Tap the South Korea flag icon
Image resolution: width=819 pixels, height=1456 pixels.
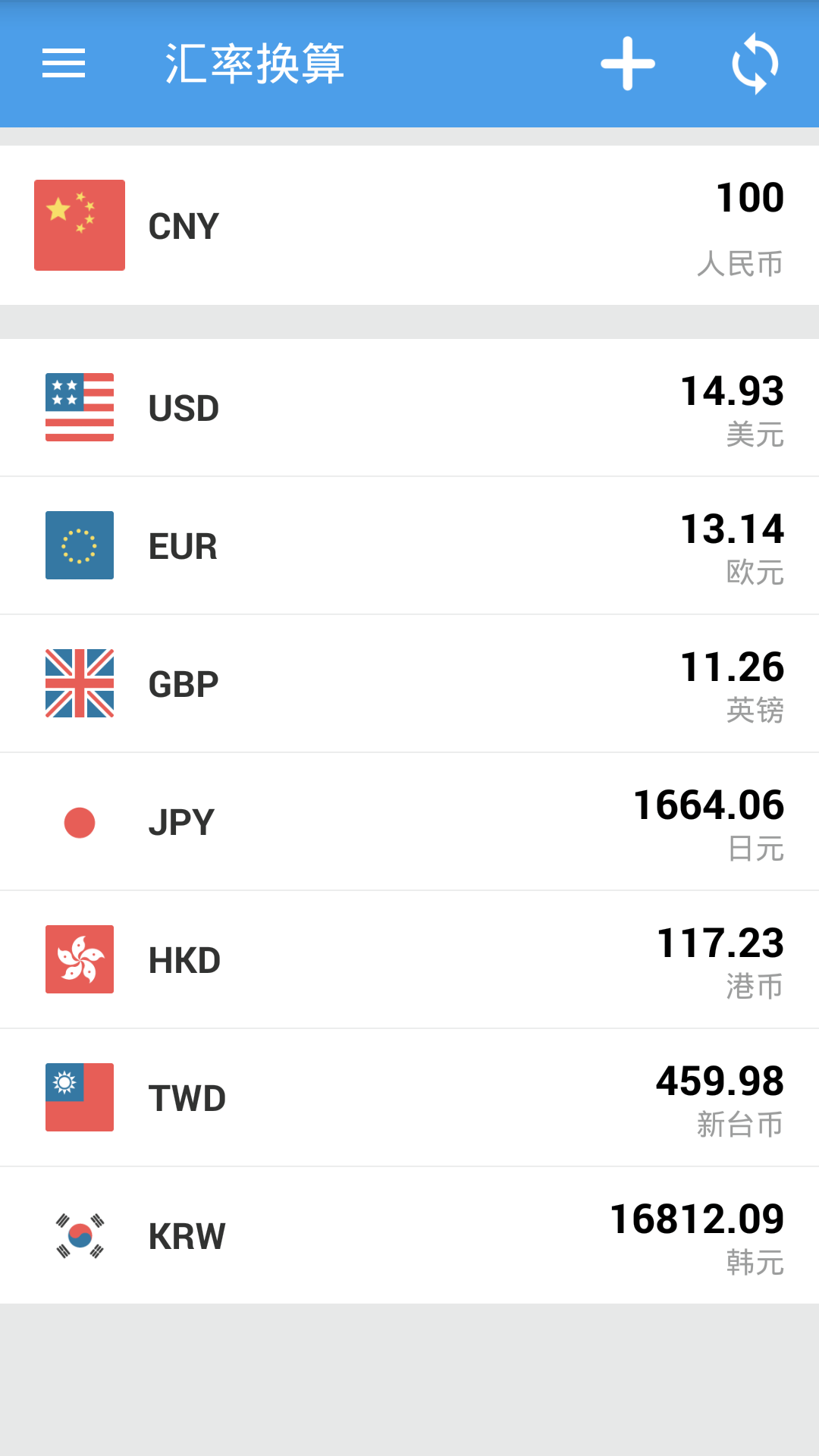(80, 1236)
